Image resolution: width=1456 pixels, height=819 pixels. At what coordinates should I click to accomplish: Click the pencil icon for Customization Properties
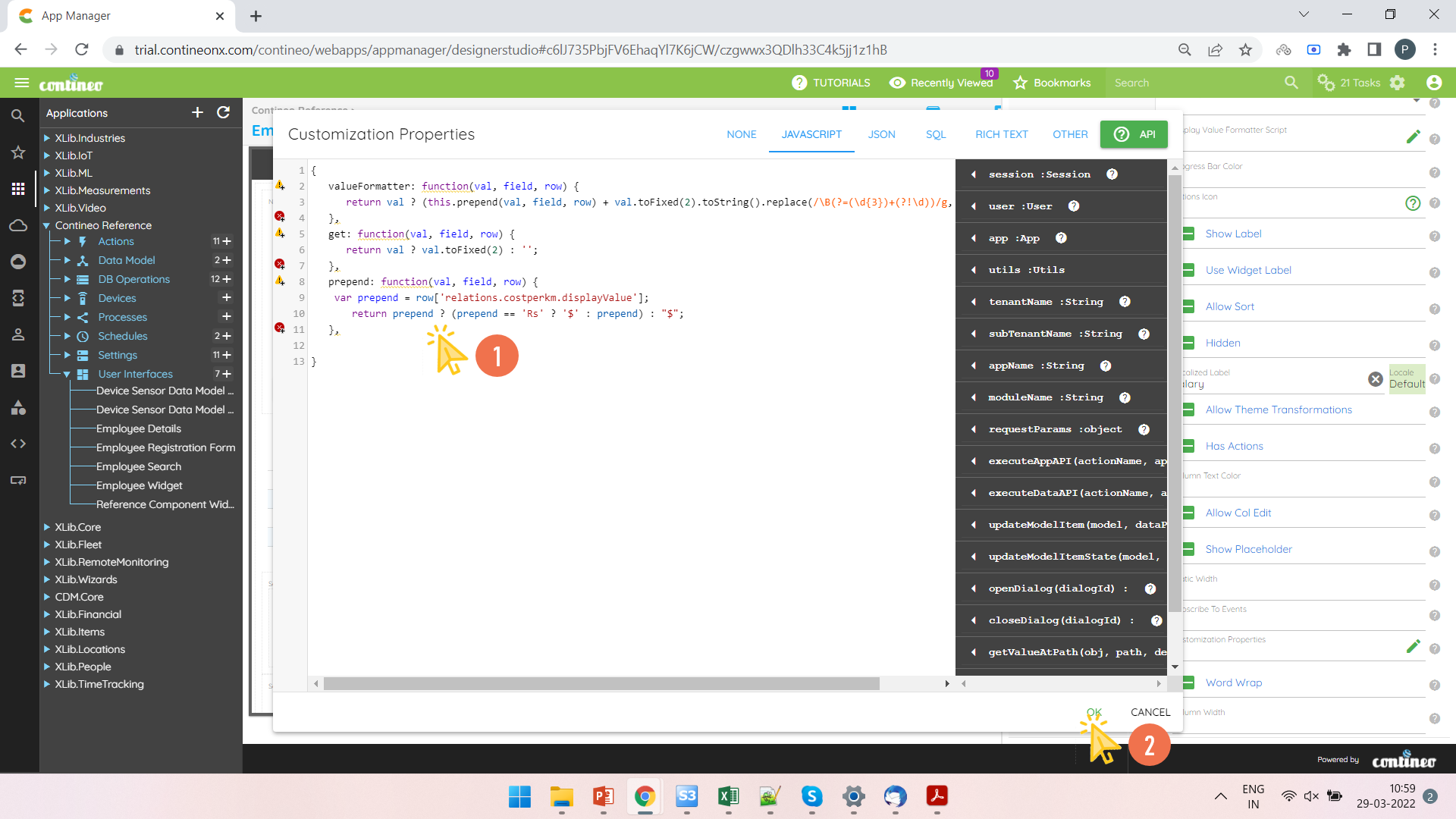(x=1413, y=646)
